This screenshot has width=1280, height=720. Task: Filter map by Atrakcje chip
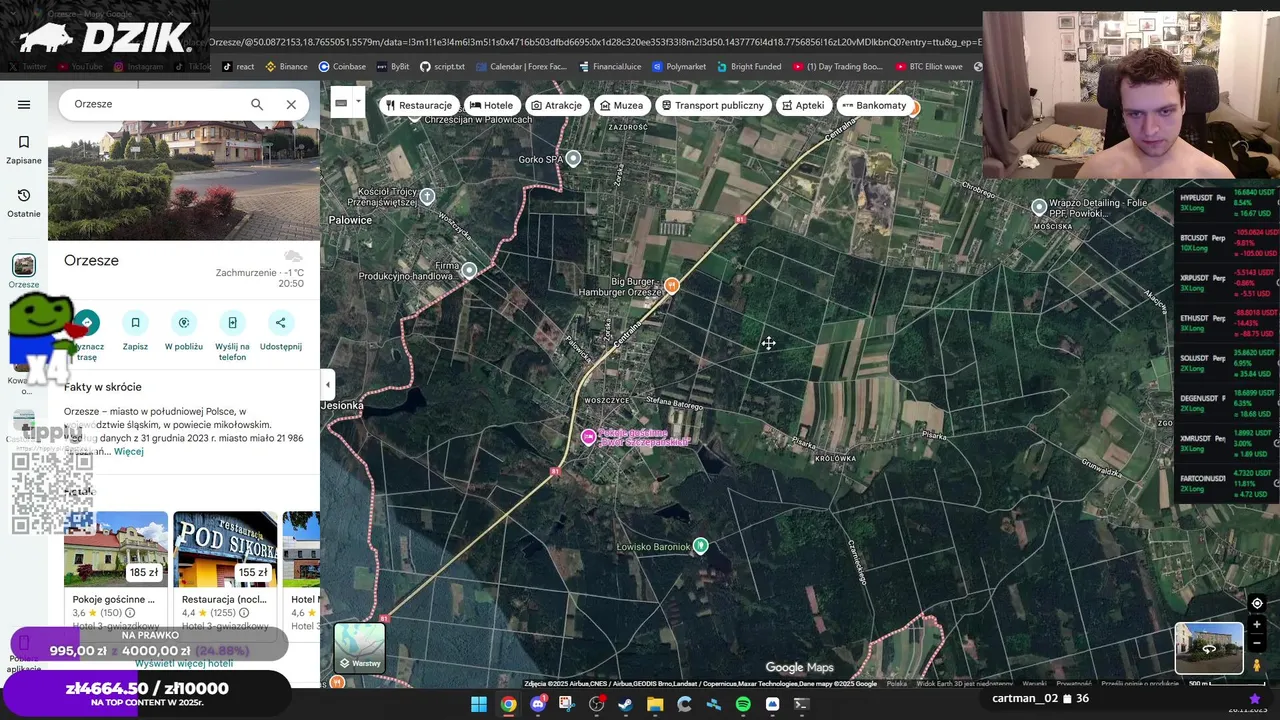pyautogui.click(x=557, y=105)
